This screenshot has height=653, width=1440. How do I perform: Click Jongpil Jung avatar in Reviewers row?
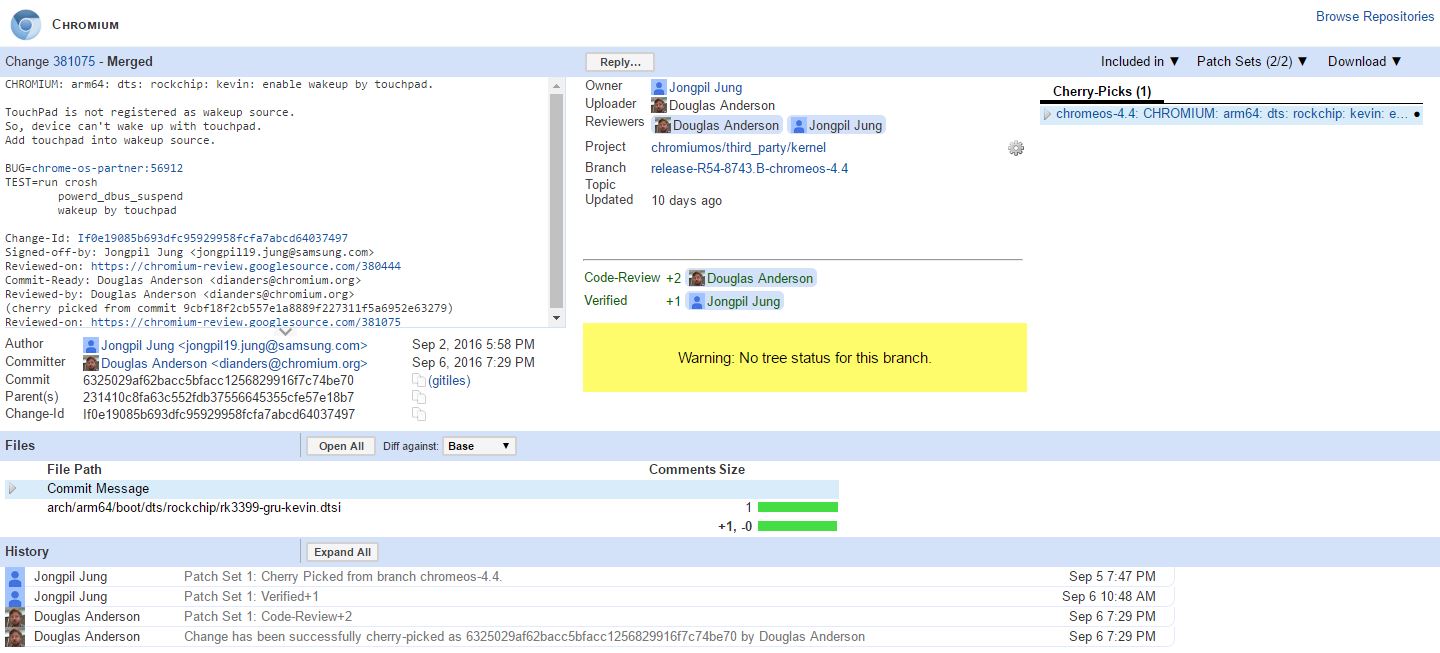pos(799,125)
